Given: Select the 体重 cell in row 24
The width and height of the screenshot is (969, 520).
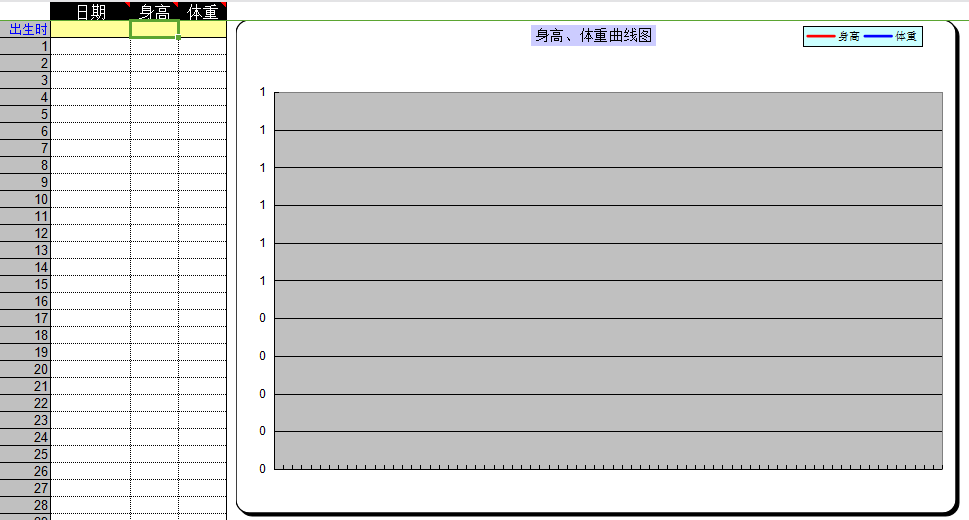Looking at the screenshot, I should pos(203,437).
